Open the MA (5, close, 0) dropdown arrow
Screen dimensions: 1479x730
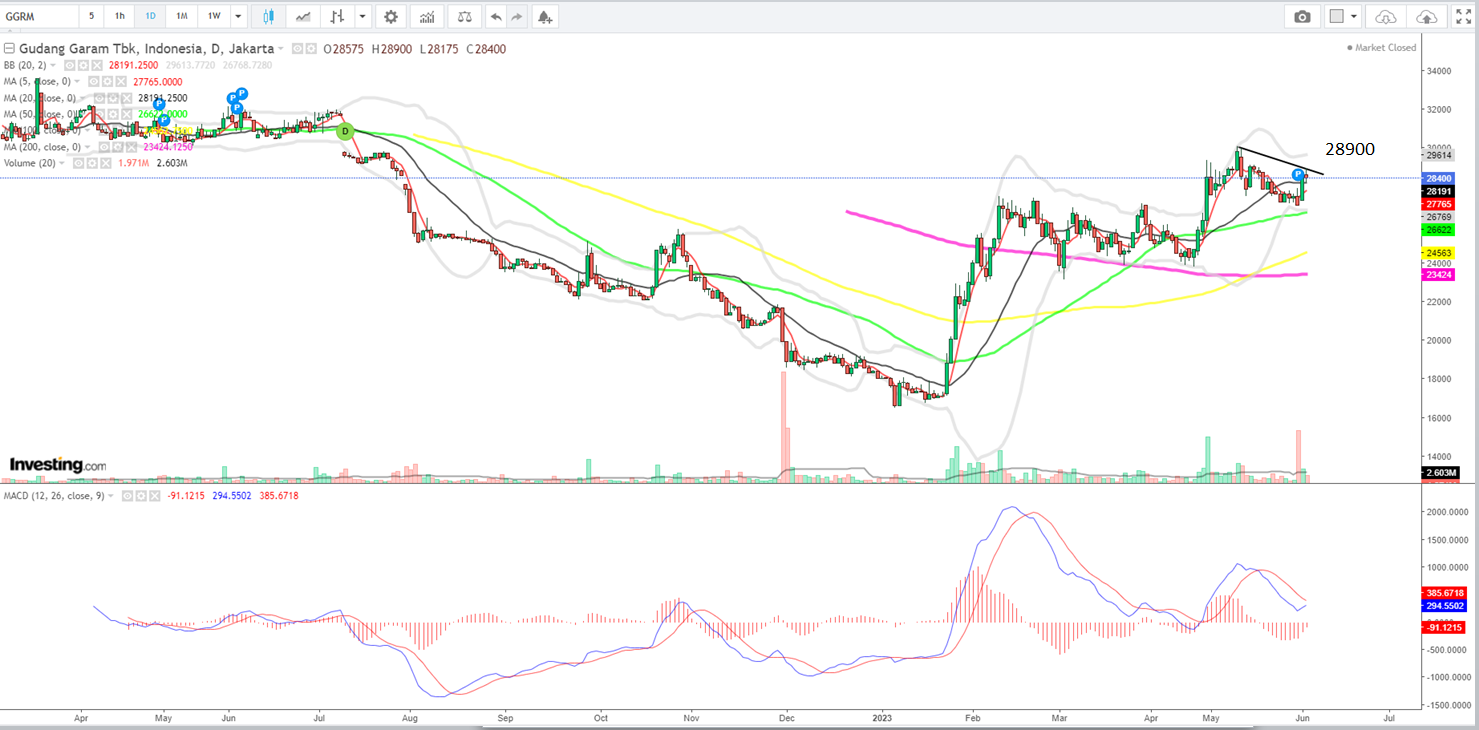coord(77,82)
